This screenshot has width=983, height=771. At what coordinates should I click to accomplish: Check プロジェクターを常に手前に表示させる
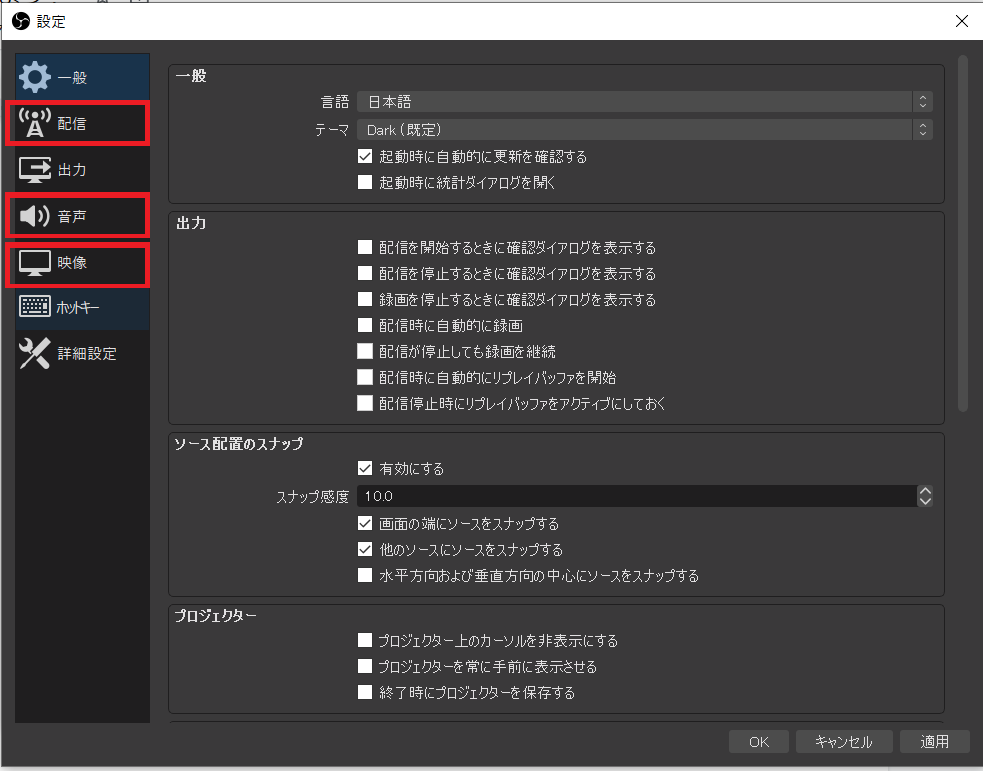365,666
